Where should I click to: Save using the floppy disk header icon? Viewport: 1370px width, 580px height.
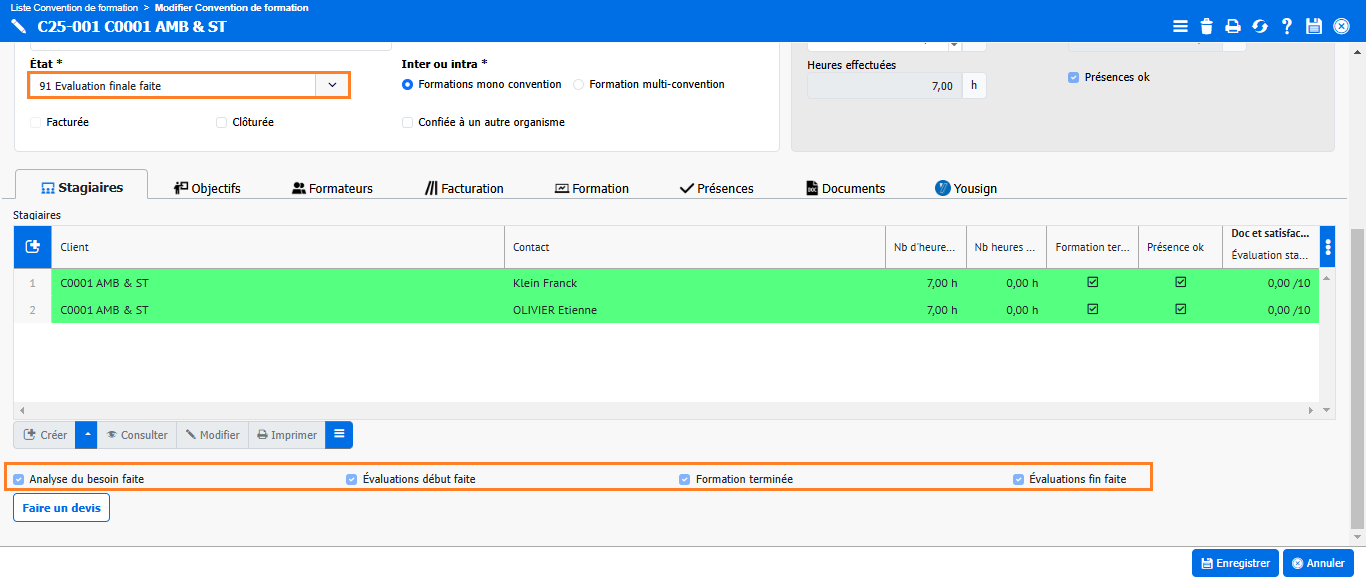[x=1314, y=26]
